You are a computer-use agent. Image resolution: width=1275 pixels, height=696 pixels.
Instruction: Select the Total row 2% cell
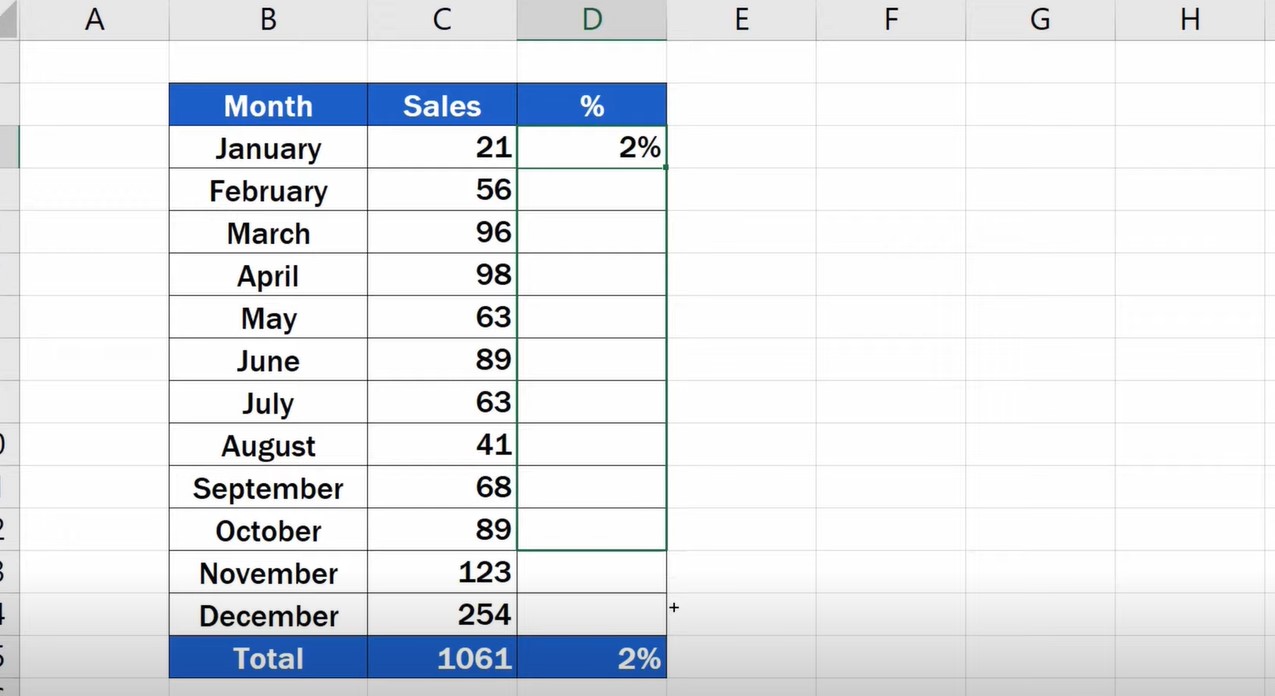pos(592,658)
